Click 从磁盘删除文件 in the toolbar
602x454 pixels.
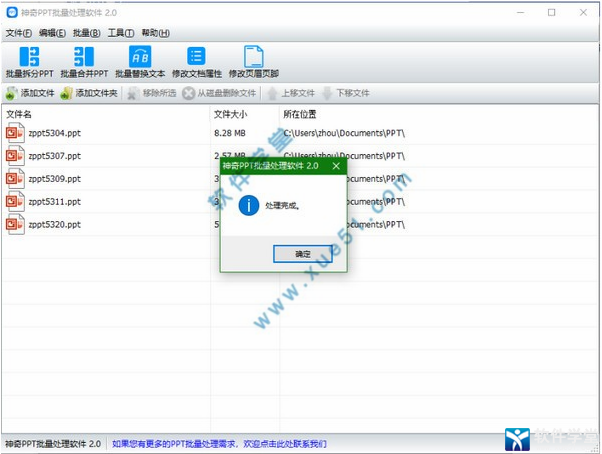pos(219,93)
